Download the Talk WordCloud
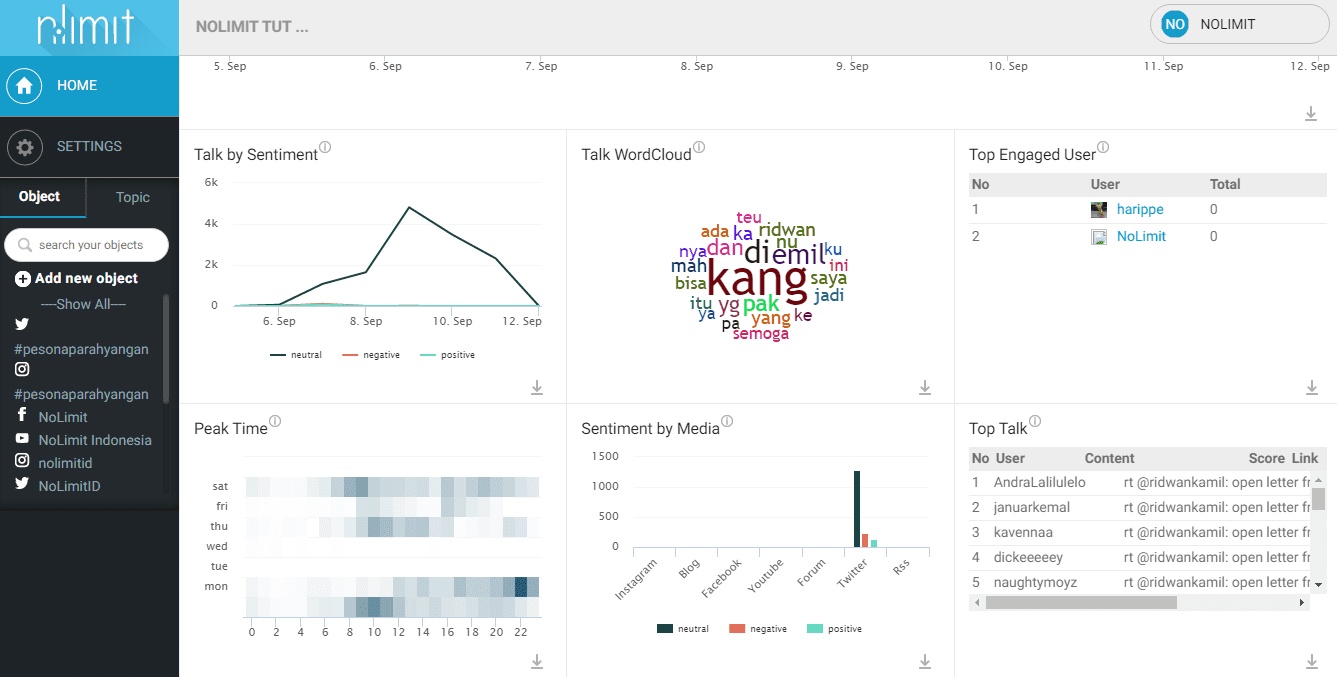The image size is (1337, 677). pyautogui.click(x=925, y=387)
